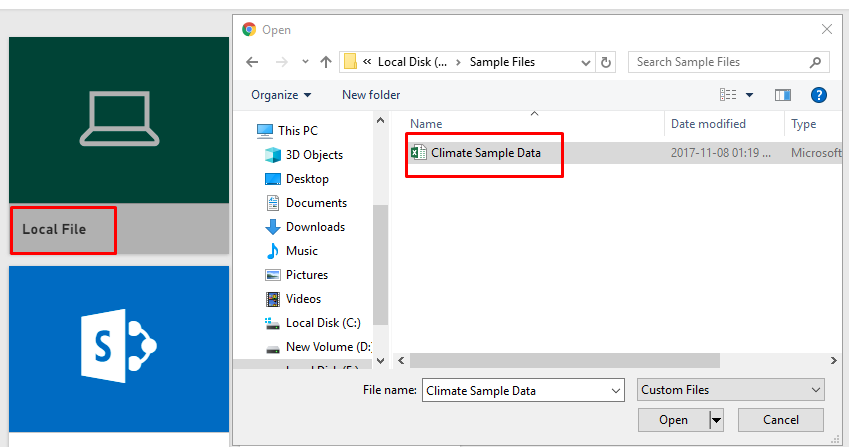
Task: Change the view layout icon
Action: point(728,95)
